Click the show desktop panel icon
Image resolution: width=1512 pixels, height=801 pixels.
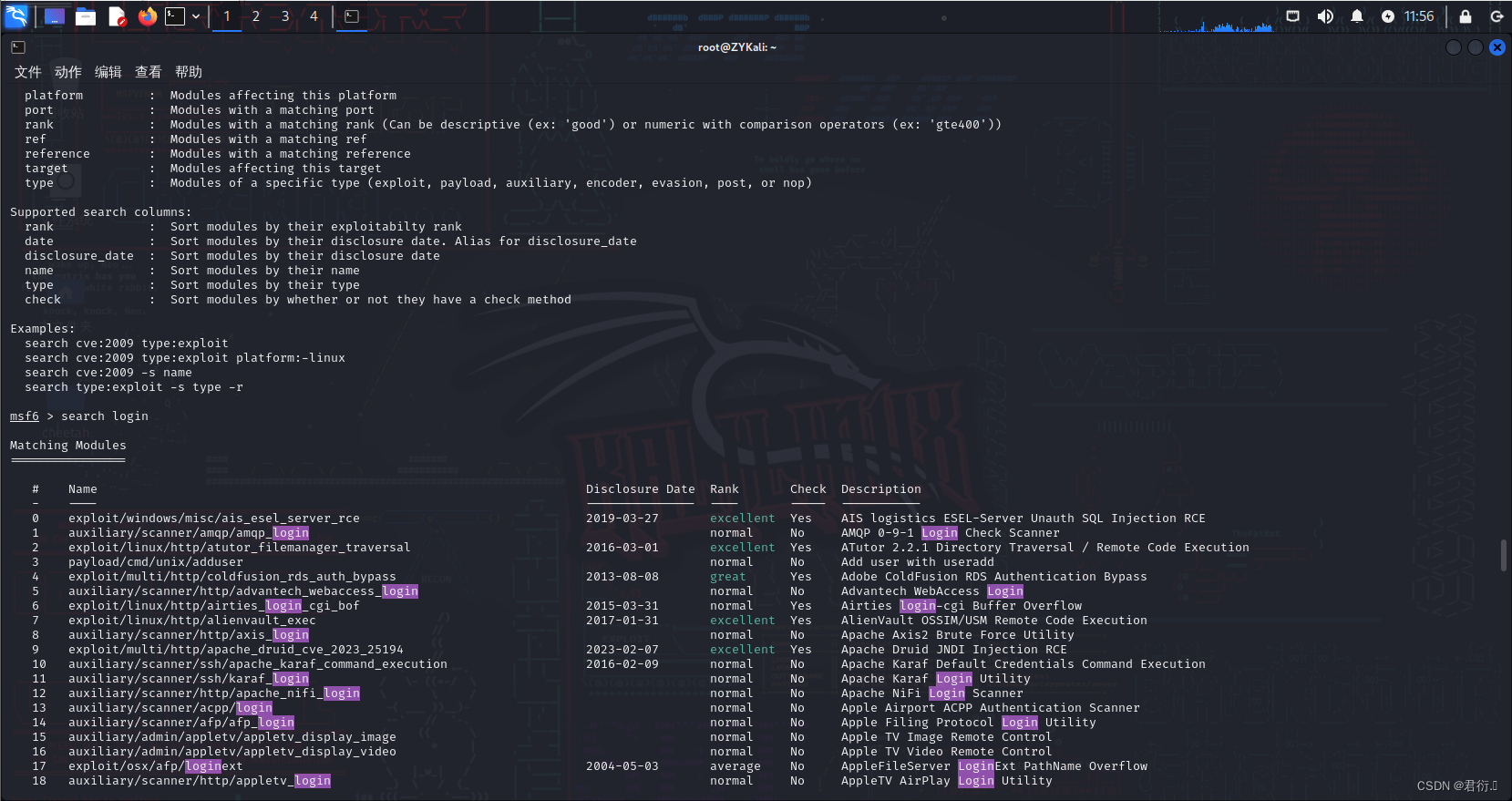pos(55,16)
